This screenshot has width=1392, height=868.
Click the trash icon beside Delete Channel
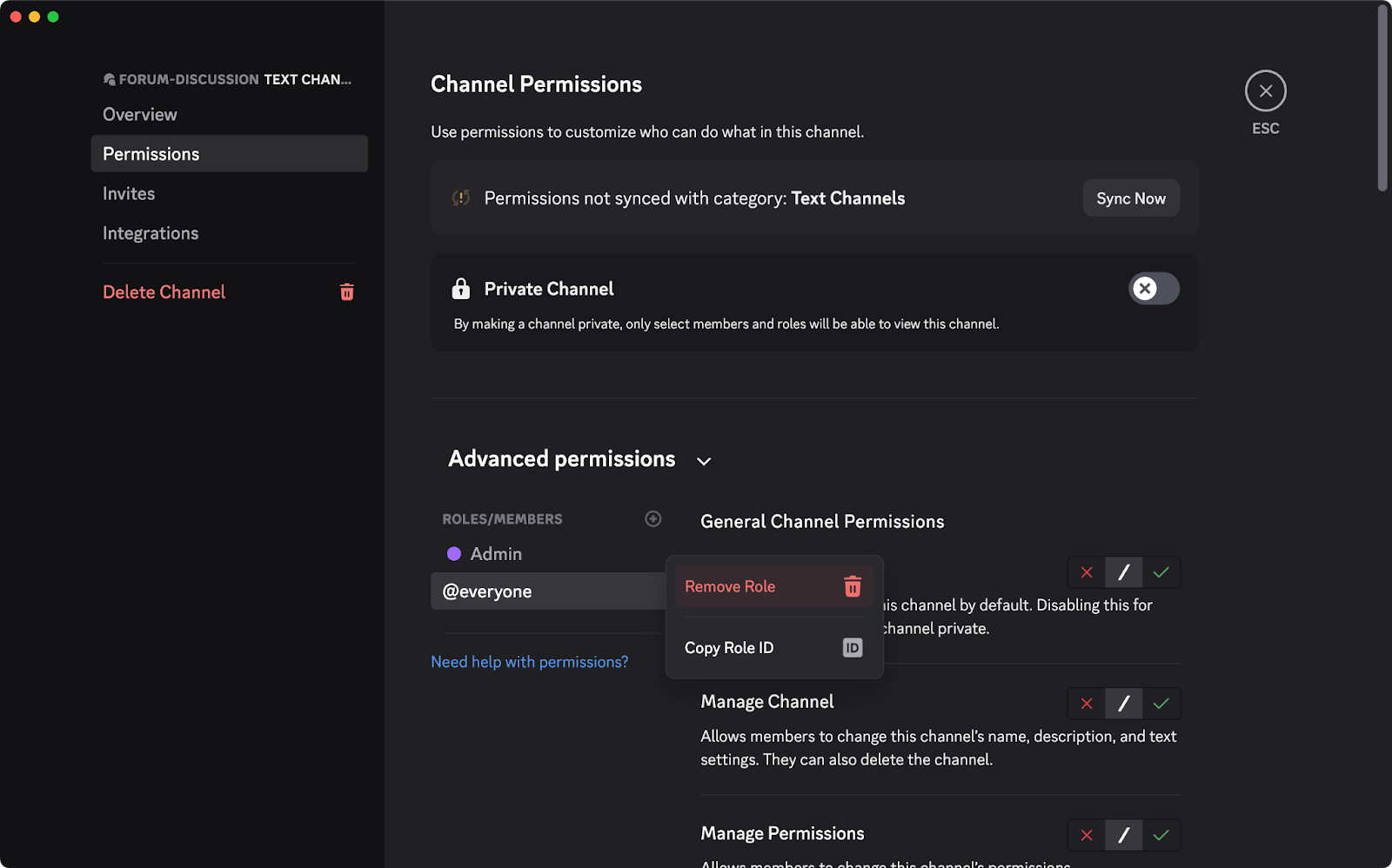(346, 291)
